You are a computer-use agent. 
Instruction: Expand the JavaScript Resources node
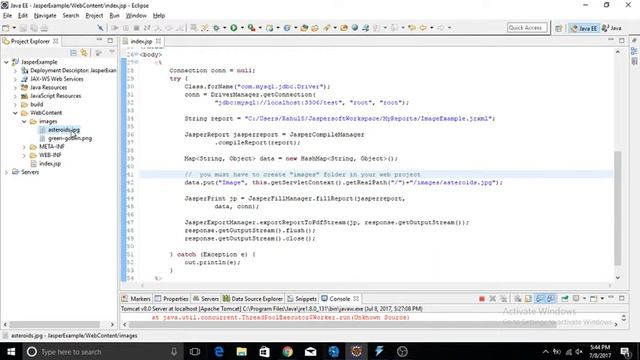pos(16,96)
